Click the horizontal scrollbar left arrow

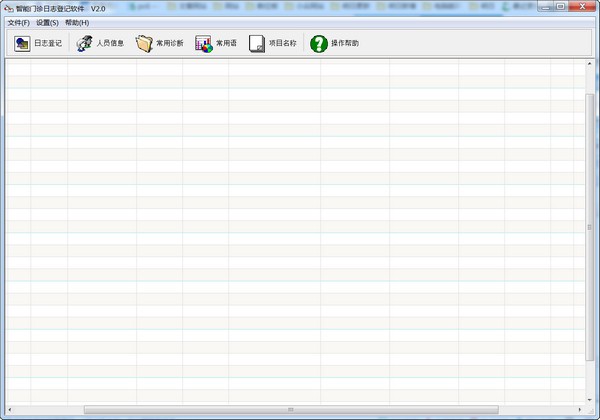click(x=10, y=409)
